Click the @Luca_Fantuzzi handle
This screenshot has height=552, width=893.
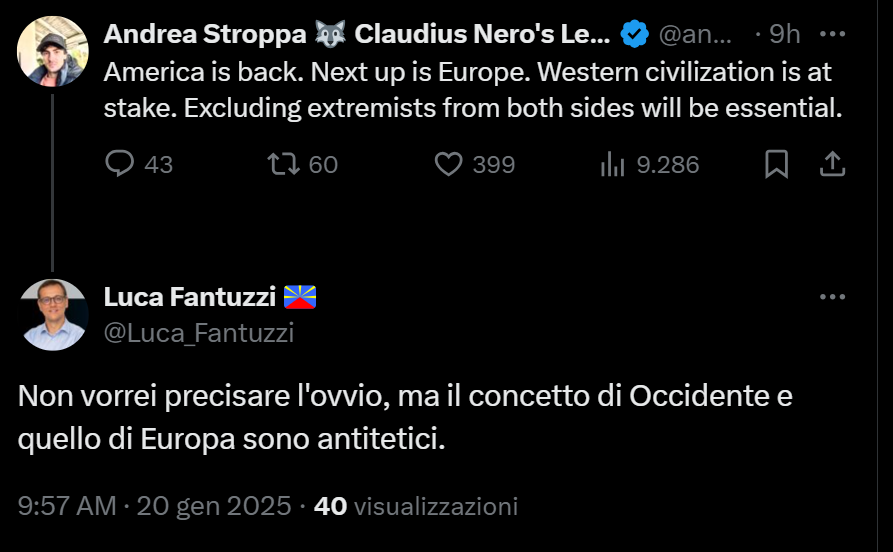coord(199,333)
